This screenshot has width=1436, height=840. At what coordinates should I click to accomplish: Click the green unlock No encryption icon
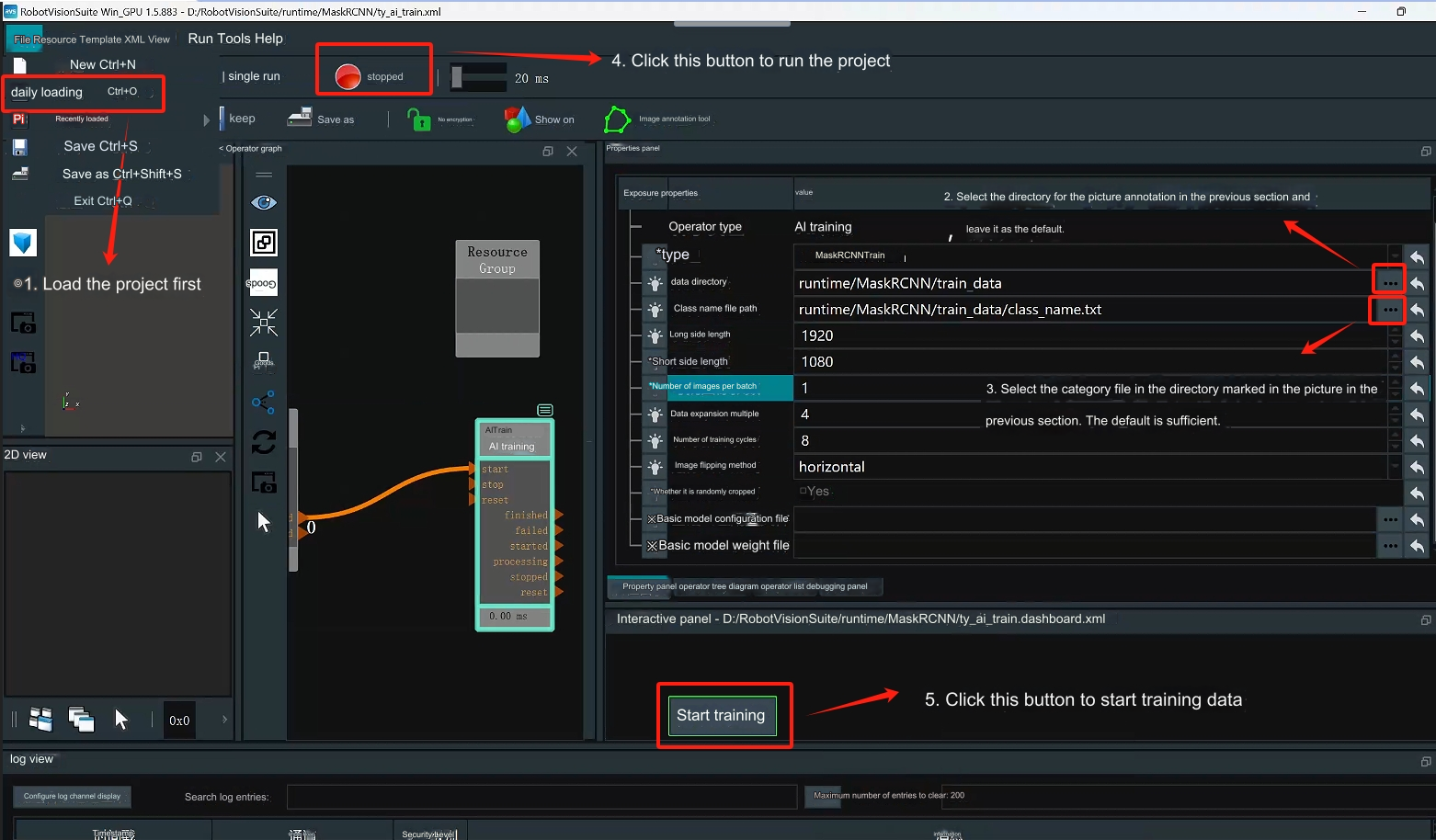[419, 119]
